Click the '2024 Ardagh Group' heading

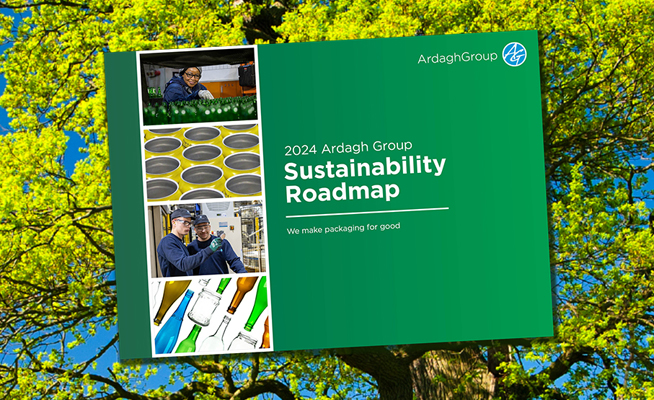coord(348,148)
